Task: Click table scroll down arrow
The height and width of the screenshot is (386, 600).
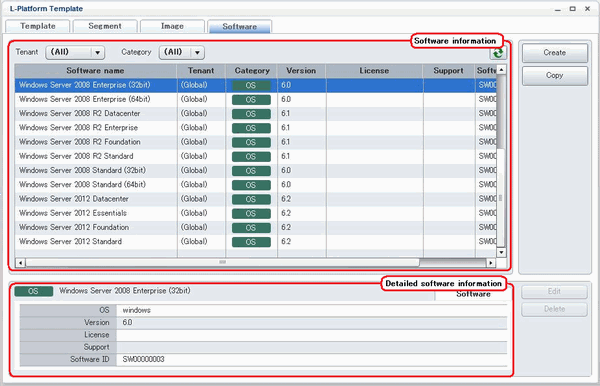Action: (501, 252)
